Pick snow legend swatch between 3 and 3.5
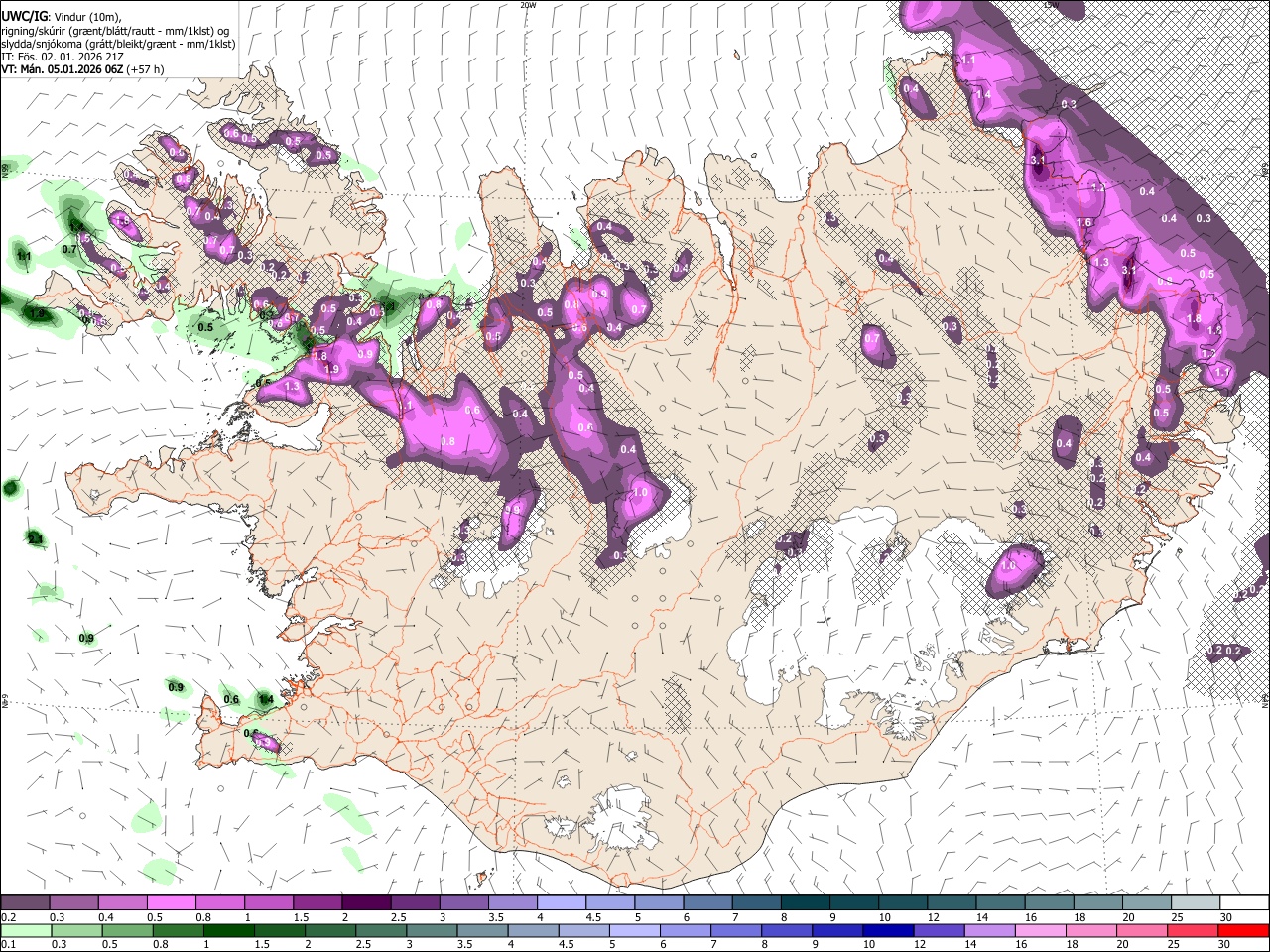This screenshot has width=1270, height=952. tap(462, 903)
